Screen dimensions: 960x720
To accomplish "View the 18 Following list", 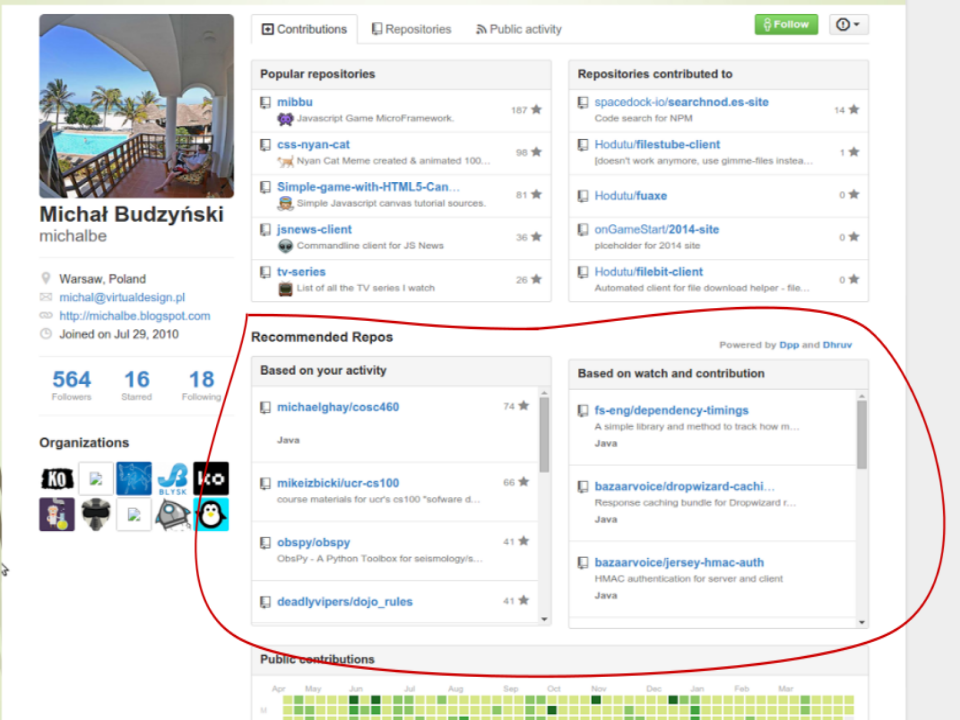I will pyautogui.click(x=201, y=384).
